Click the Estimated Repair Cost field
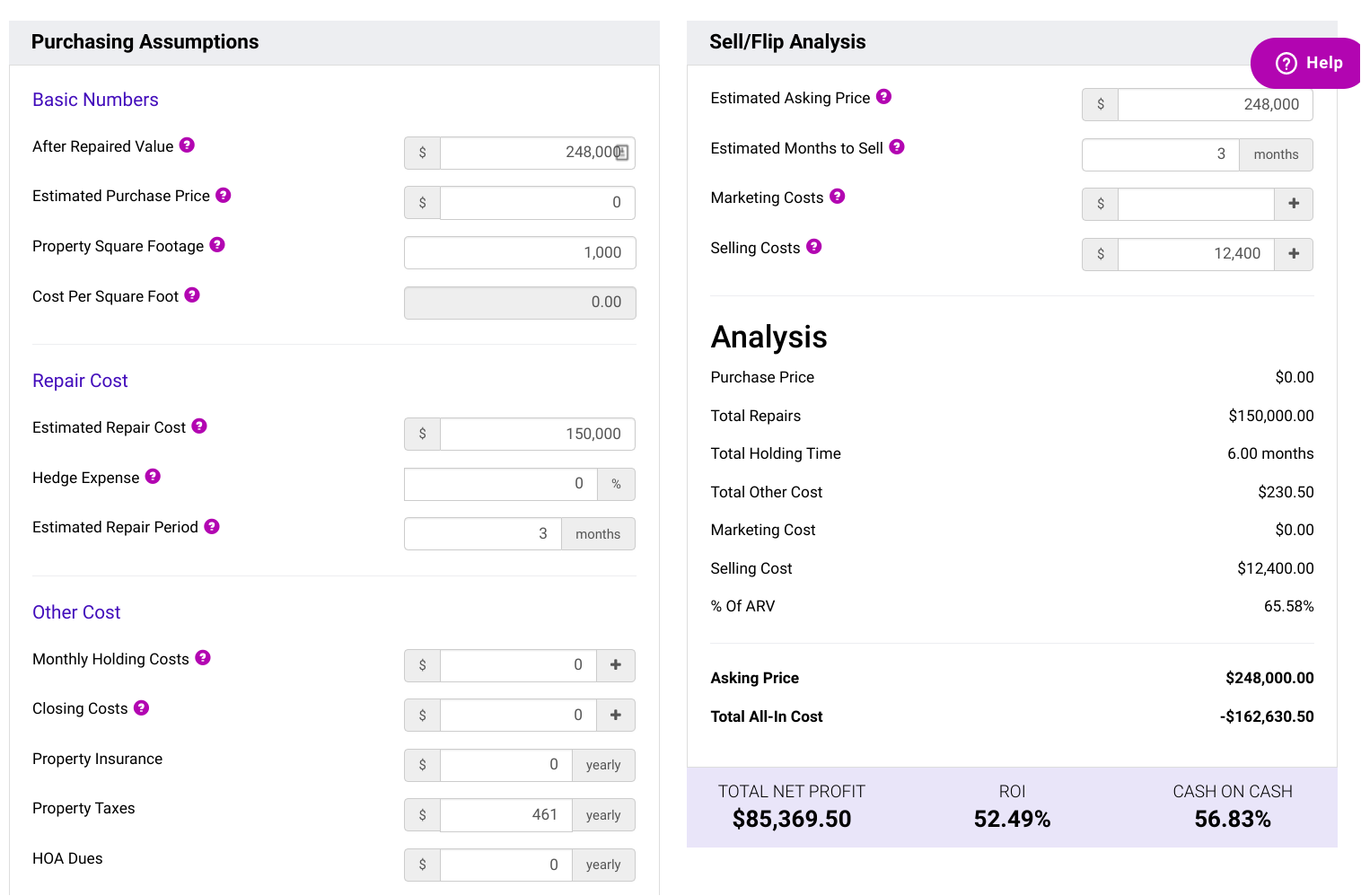 538,434
